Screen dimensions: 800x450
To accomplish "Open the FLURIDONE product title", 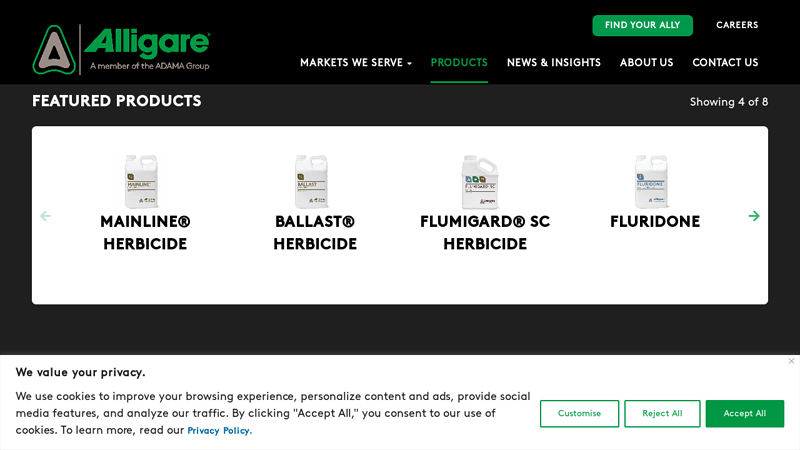I will (x=655, y=221).
